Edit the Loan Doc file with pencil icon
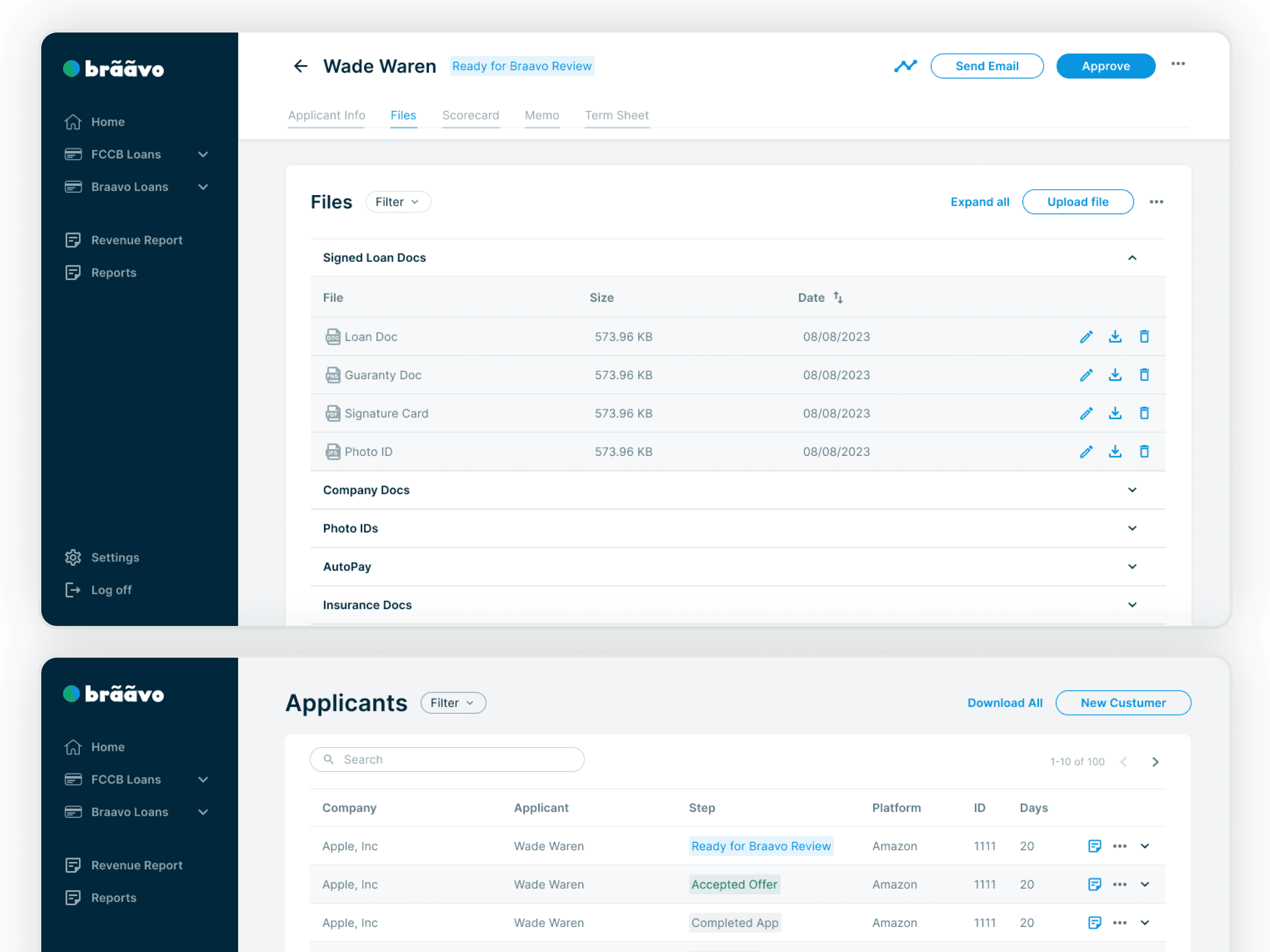This screenshot has height=952, width=1270. click(1085, 337)
